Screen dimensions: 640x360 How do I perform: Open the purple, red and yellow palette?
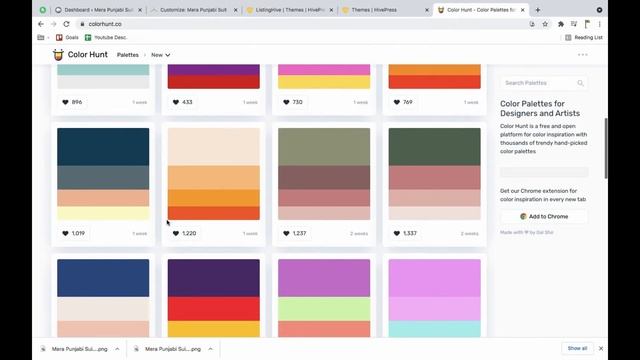[x=213, y=298]
